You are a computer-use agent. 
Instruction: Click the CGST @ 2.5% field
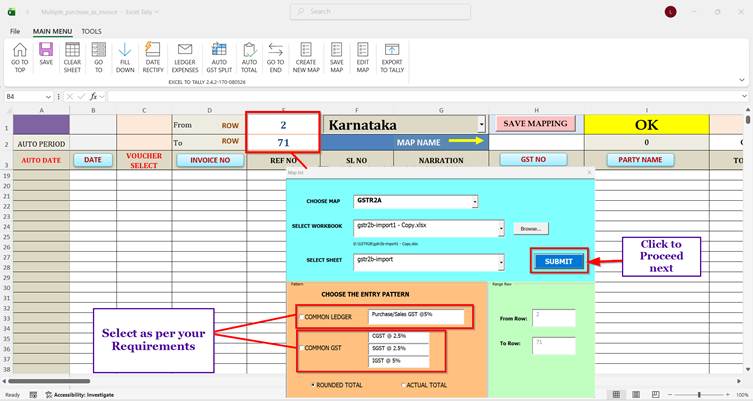click(399, 337)
